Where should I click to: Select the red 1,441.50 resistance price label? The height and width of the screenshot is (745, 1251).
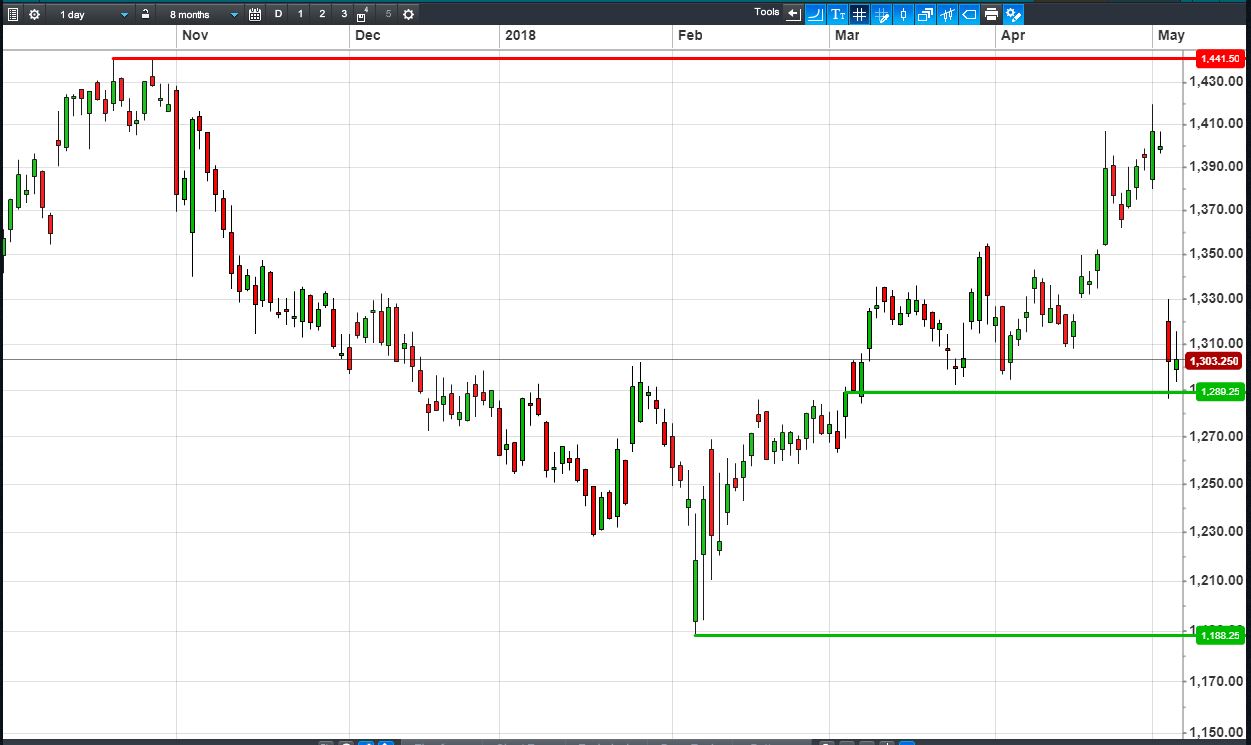(1220, 59)
